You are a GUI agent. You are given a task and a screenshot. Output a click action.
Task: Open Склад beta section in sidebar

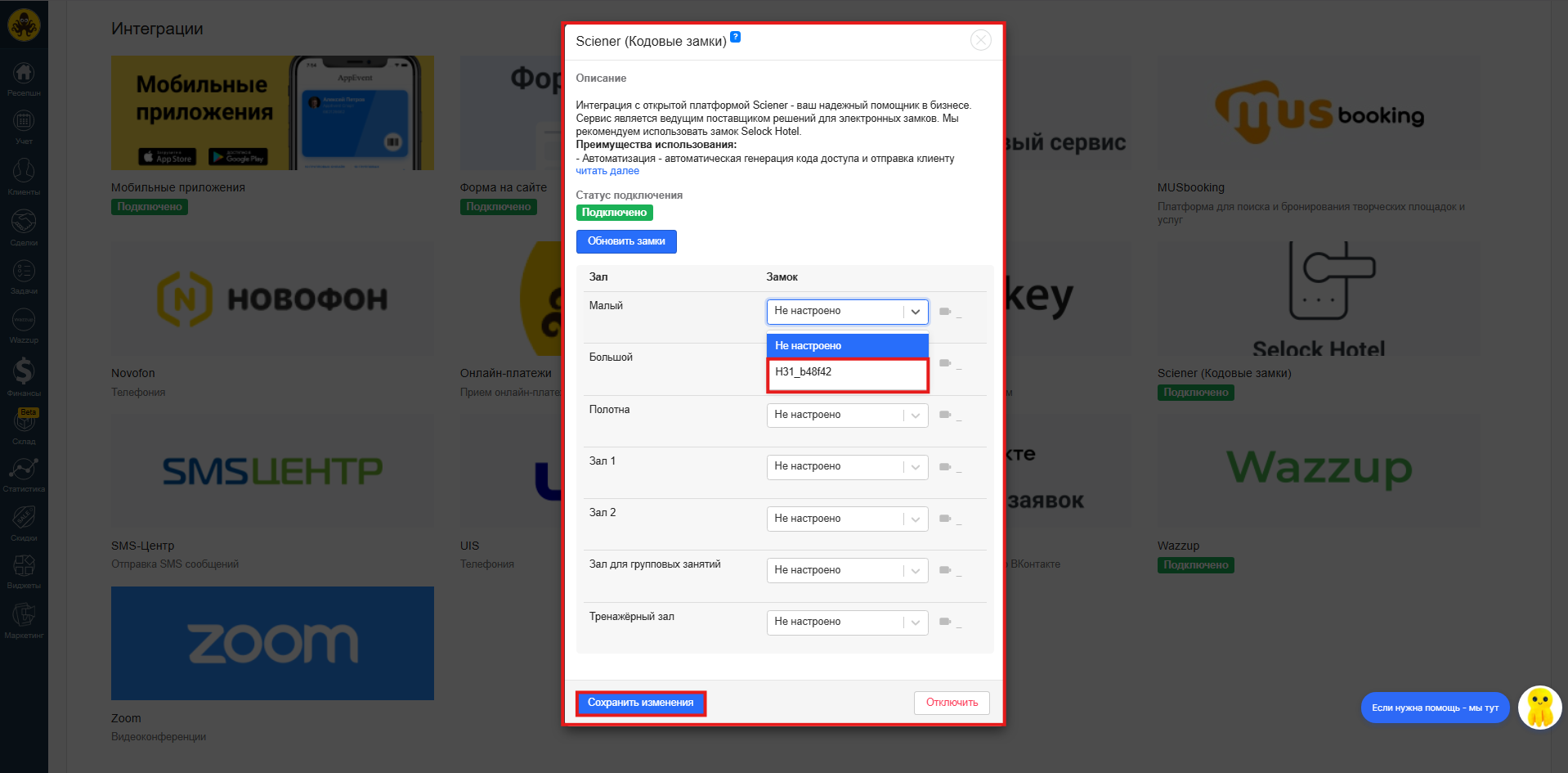coord(24,427)
